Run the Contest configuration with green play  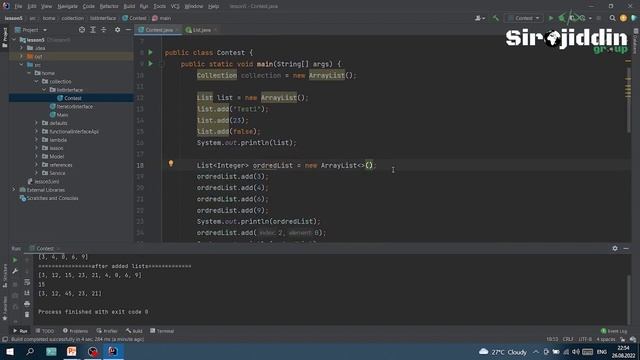[x=551, y=18]
